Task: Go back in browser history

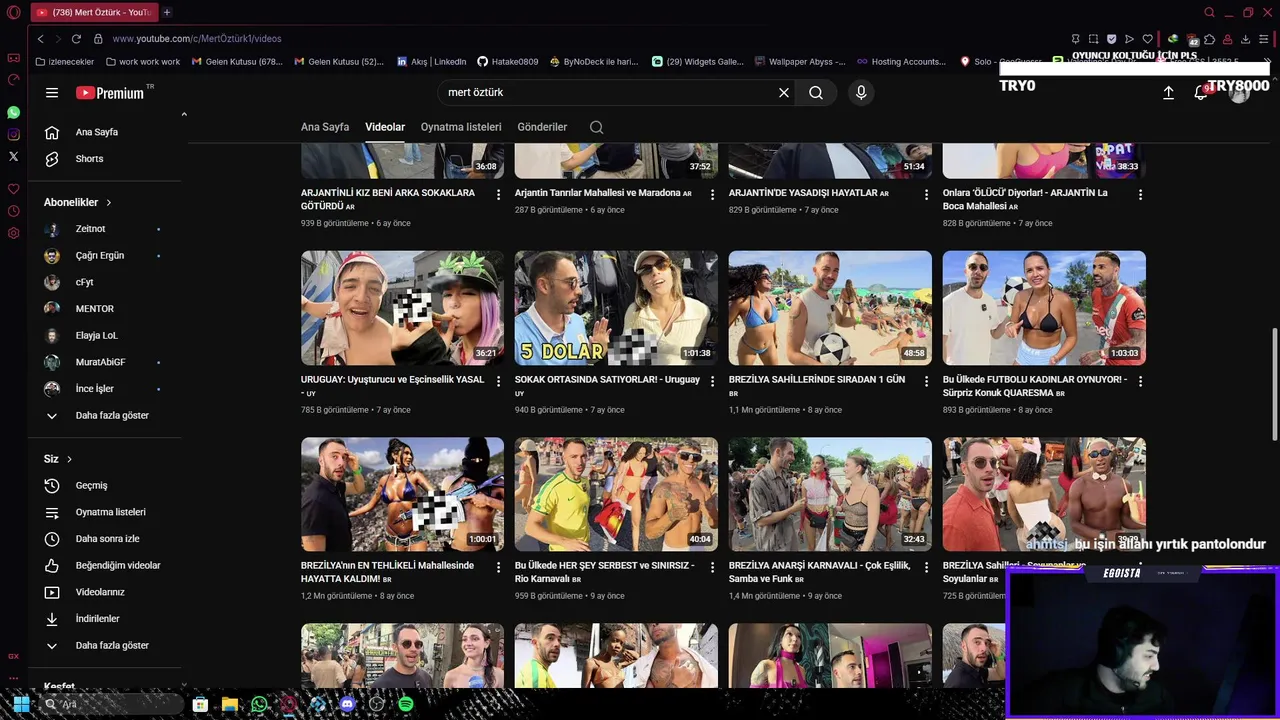Action: [40, 38]
